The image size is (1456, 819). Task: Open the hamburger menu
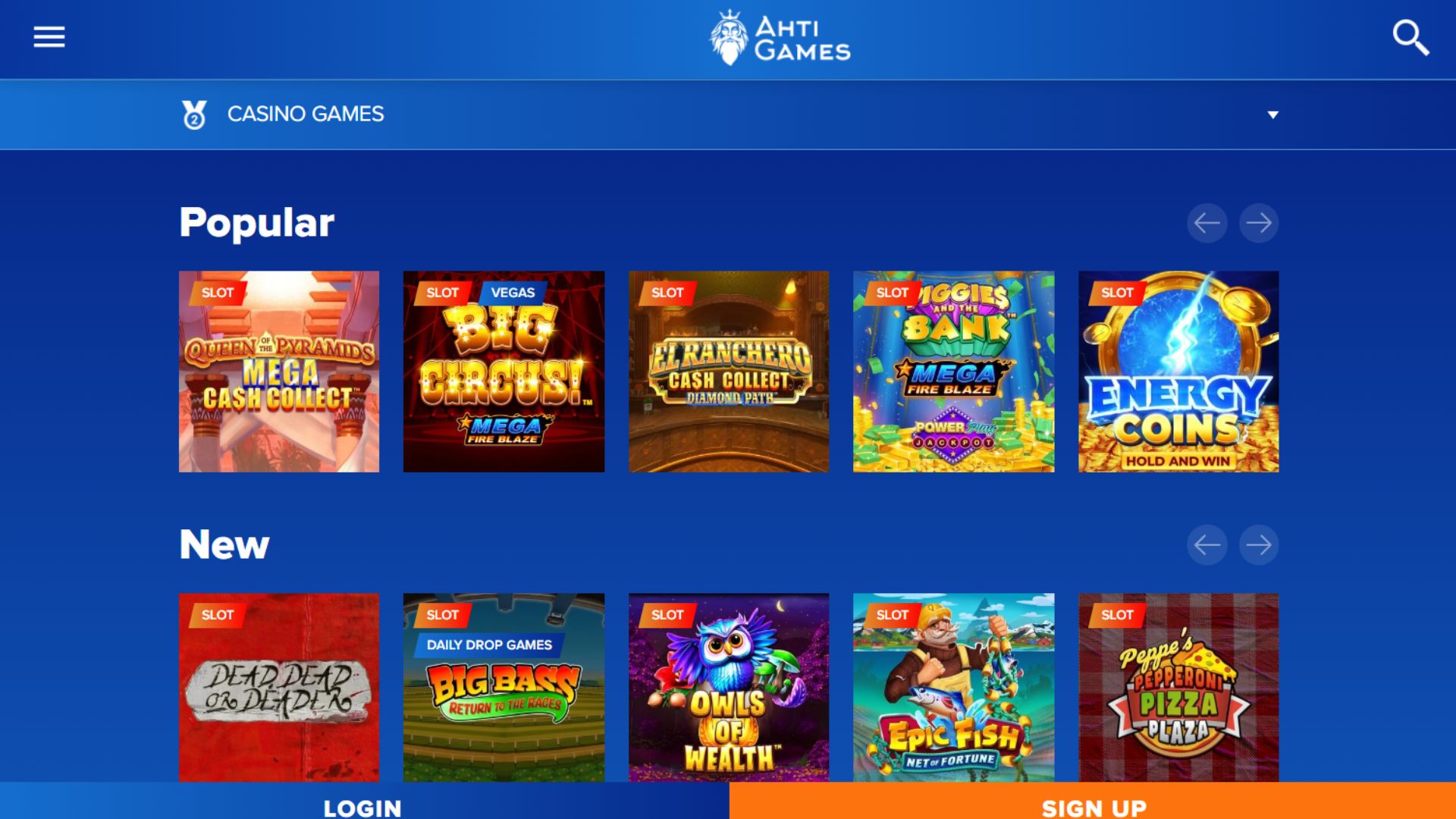pos(49,36)
